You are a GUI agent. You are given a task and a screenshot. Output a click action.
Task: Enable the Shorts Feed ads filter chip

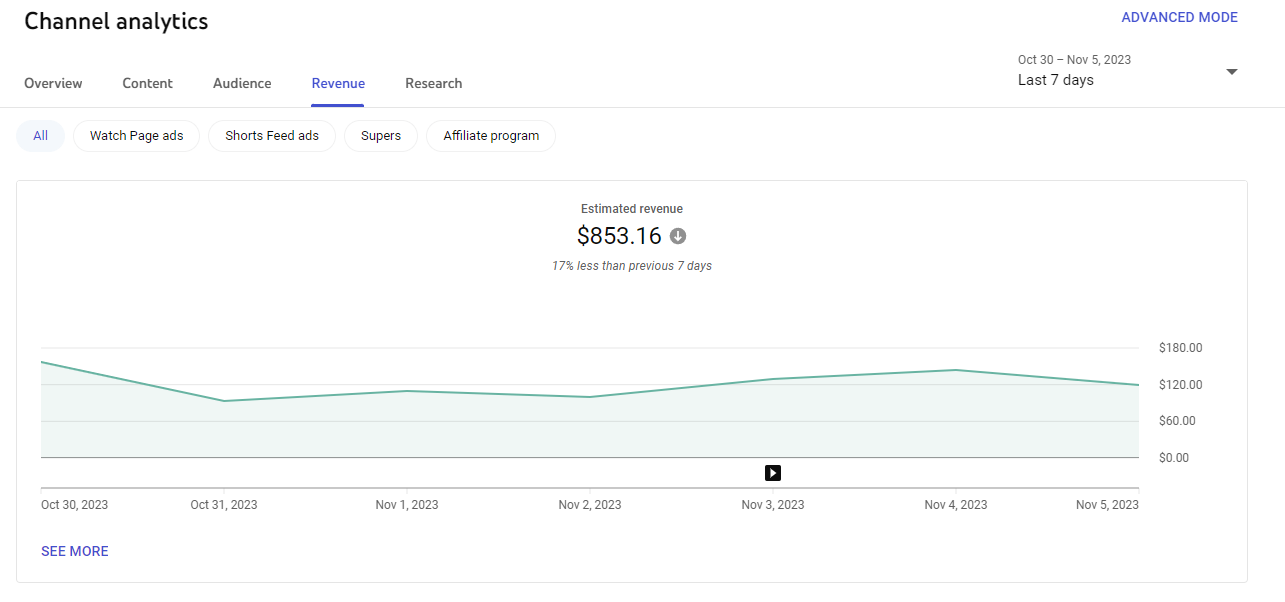[272, 136]
